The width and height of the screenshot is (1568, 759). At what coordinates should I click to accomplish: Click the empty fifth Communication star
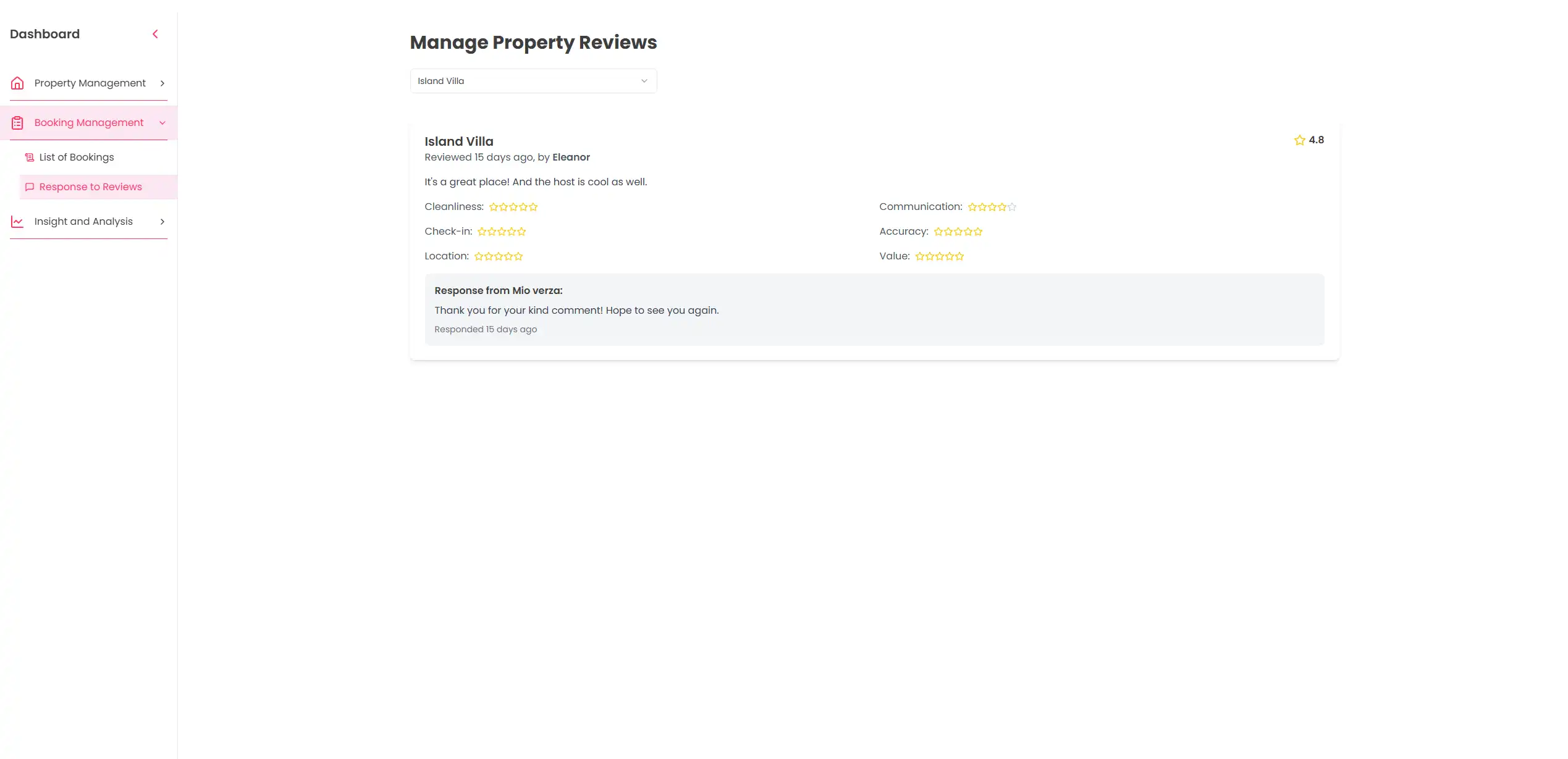[1011, 208]
